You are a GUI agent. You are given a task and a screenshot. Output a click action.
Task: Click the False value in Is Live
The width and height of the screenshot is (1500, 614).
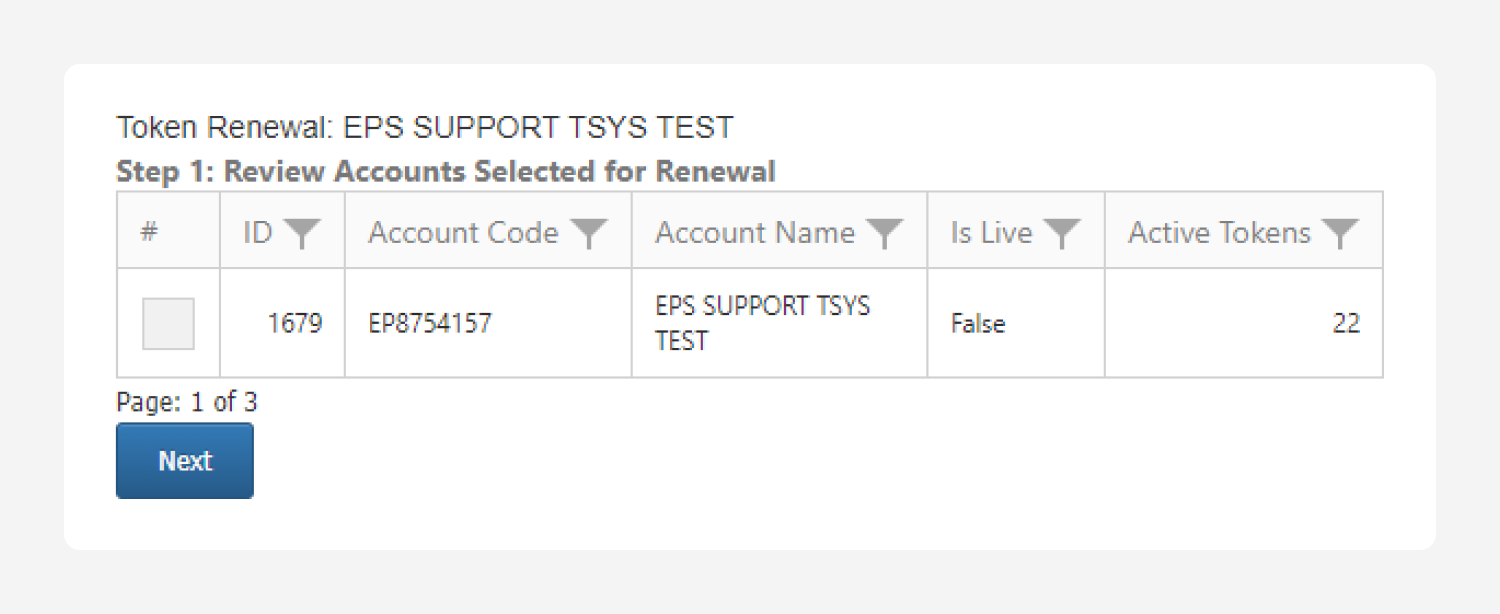pos(978,324)
